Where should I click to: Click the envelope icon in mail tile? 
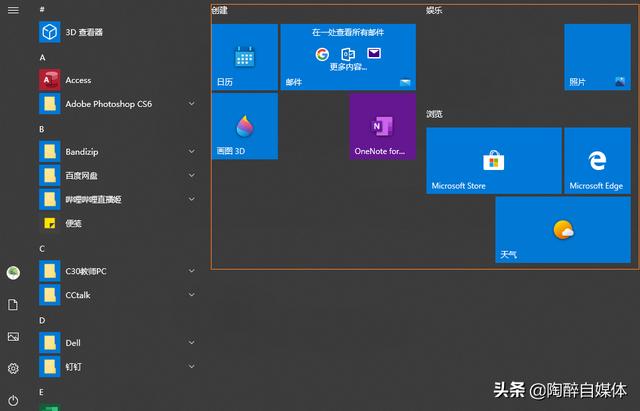(374, 53)
